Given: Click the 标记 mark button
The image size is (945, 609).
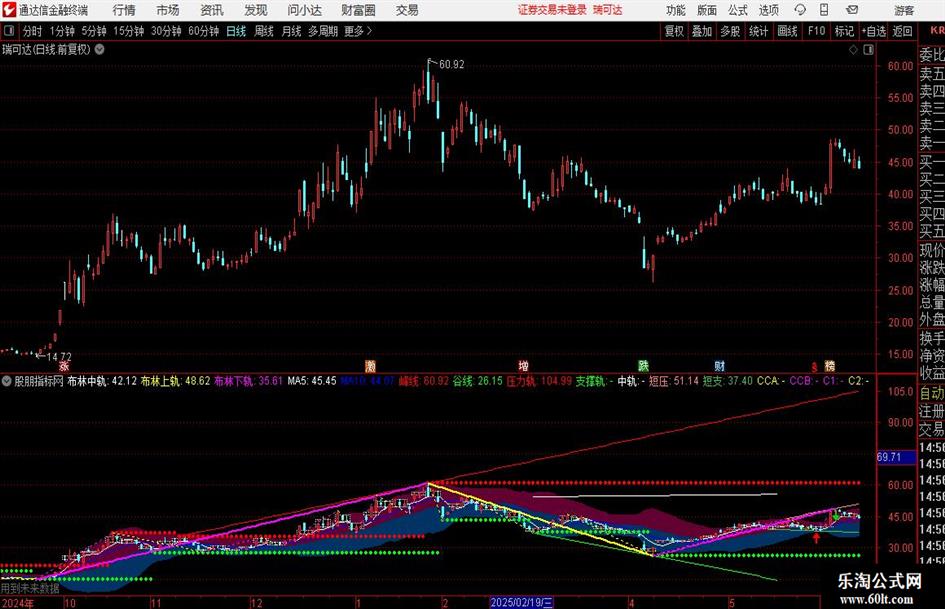Looking at the screenshot, I should (x=844, y=31).
